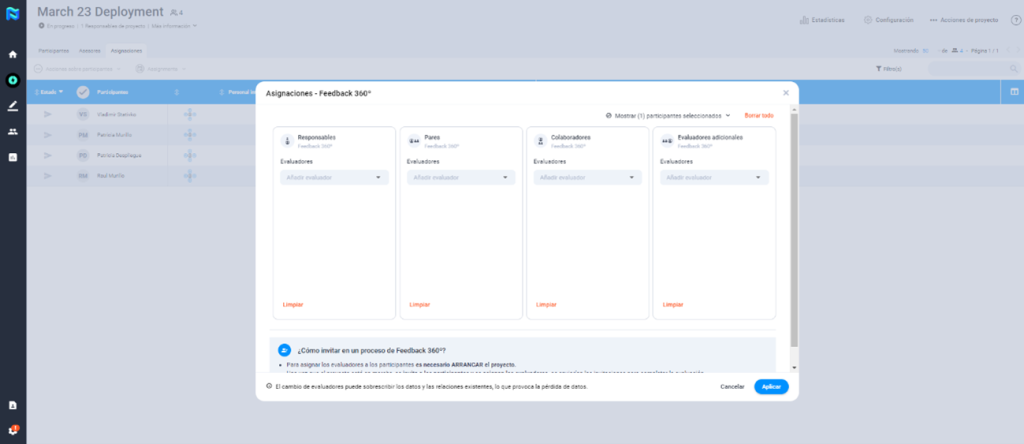Screen dimensions: 1024x444
Task: Switch to the Participantes tab
Action: click(x=54, y=50)
